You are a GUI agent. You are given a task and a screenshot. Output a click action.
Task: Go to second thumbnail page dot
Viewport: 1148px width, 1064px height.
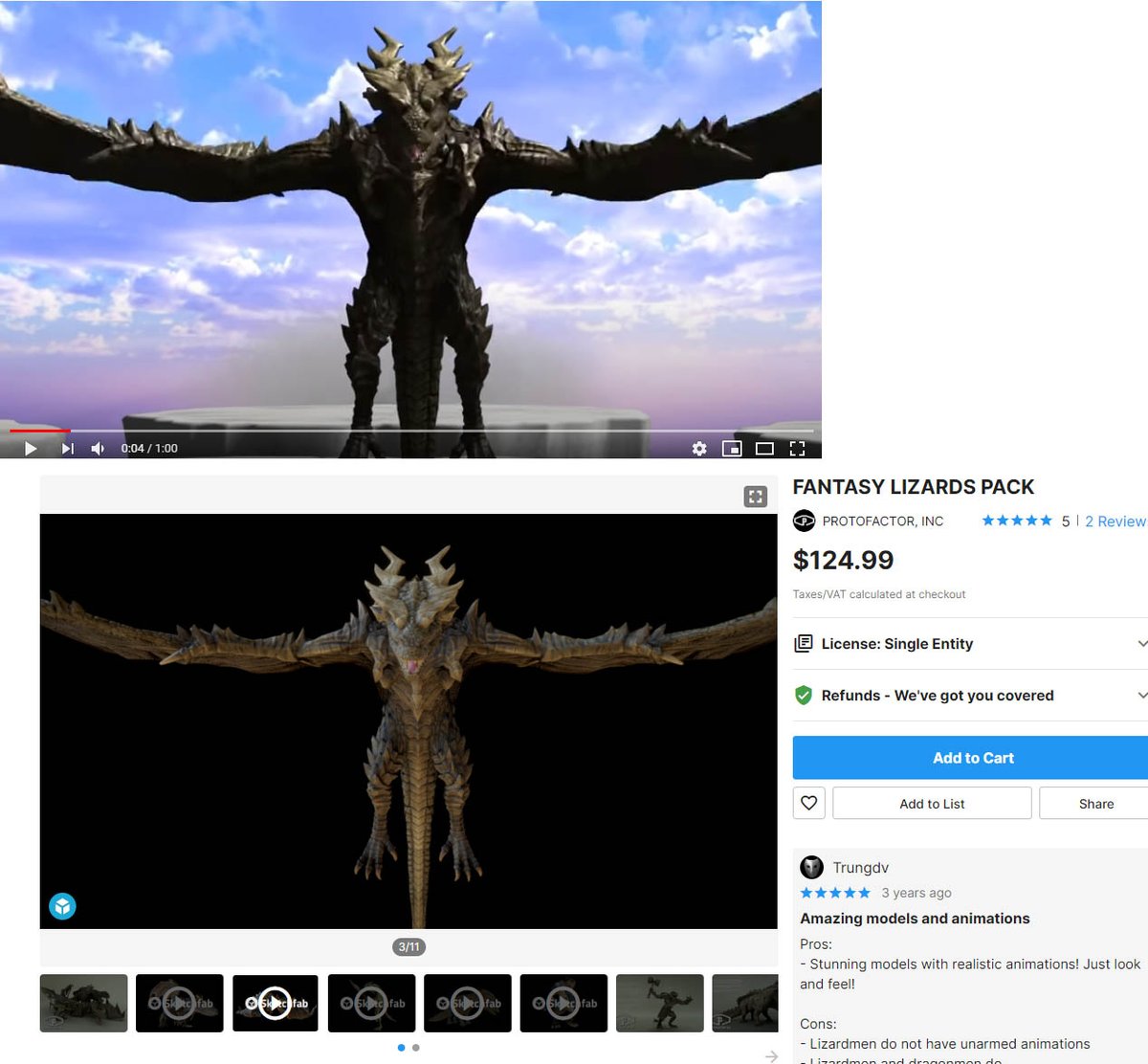pyautogui.click(x=416, y=1048)
